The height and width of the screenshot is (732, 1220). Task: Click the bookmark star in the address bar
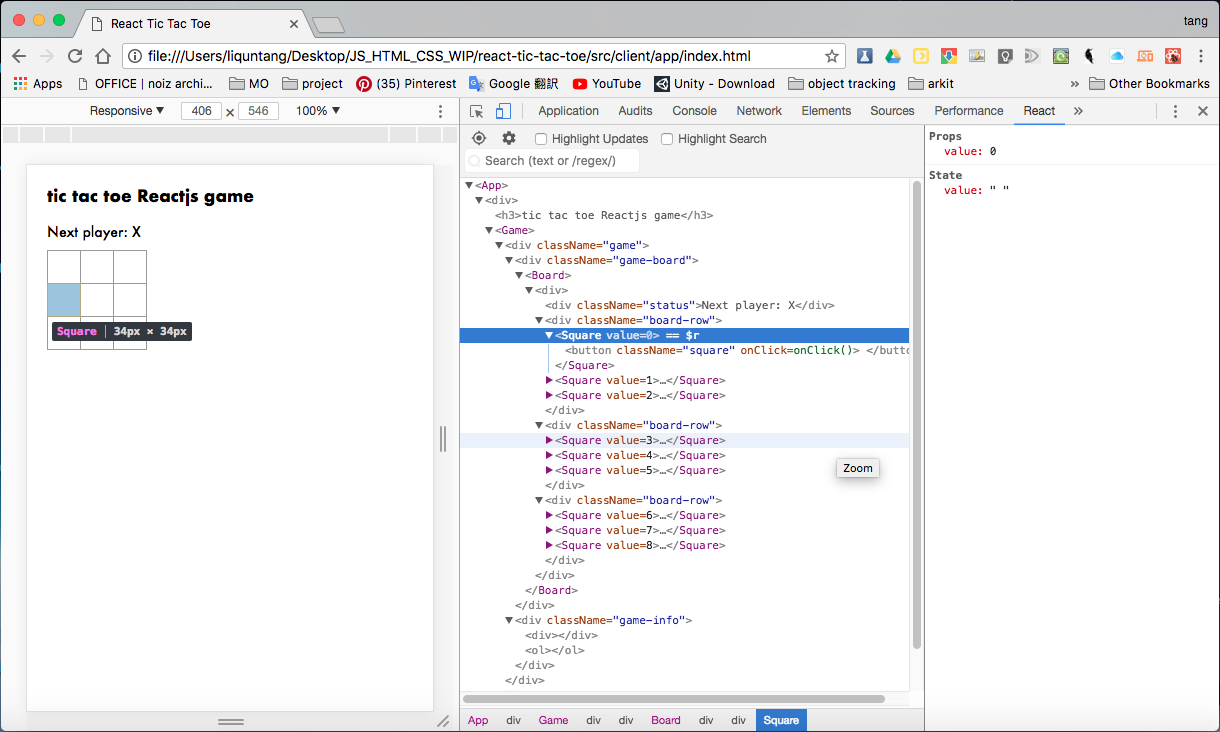(x=831, y=56)
